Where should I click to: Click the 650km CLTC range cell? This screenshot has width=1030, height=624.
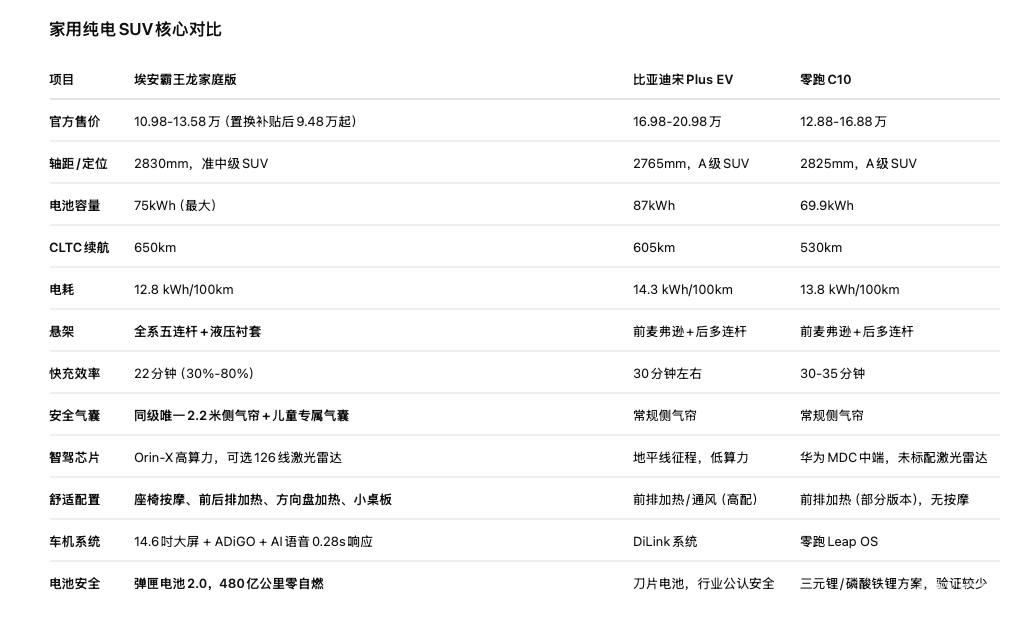point(155,248)
